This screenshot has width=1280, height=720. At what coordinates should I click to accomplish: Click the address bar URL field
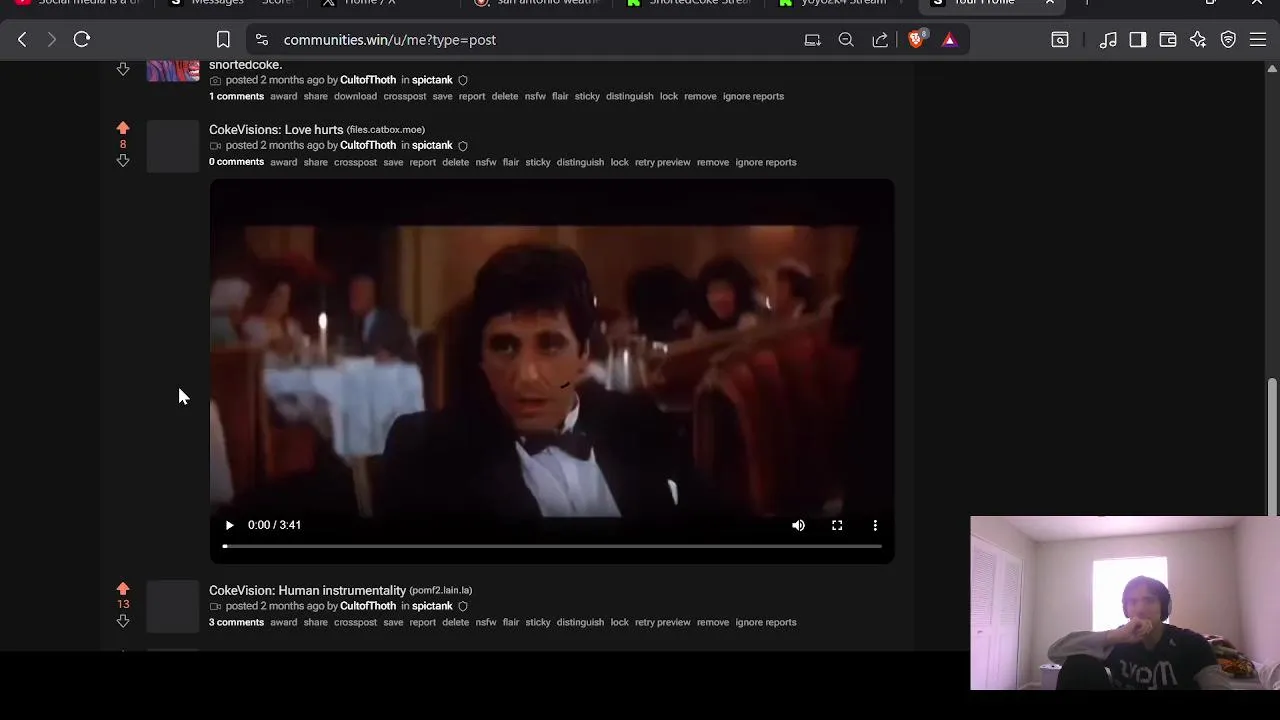click(535, 40)
